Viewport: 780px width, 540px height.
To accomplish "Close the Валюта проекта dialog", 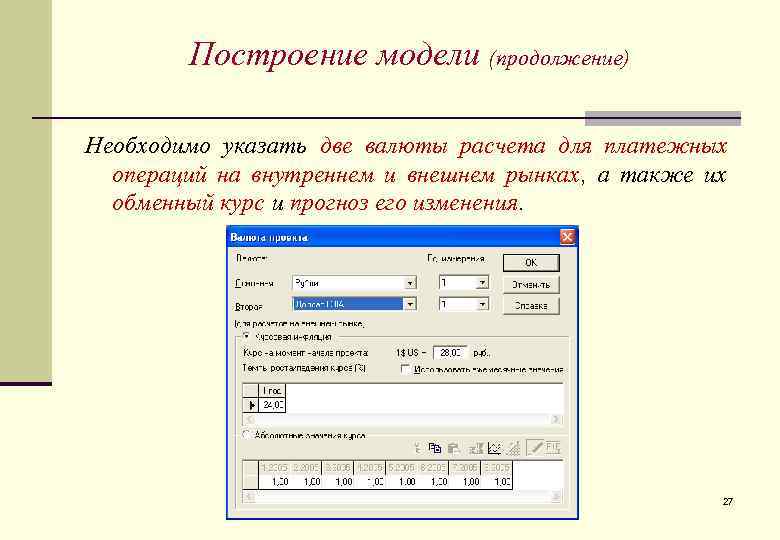I will coord(567,237).
